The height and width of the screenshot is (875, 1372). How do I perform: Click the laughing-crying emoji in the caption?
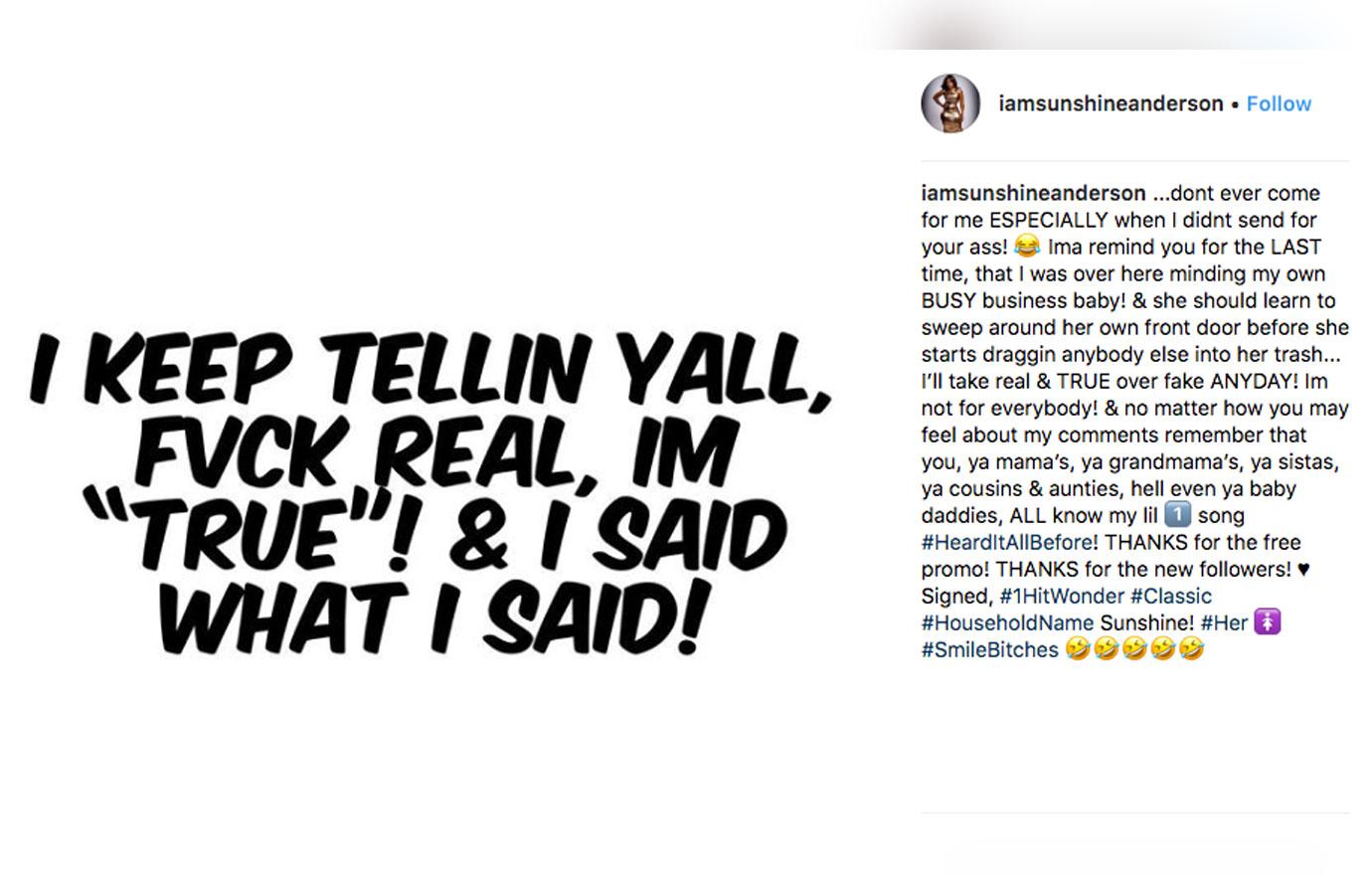pos(1027,247)
